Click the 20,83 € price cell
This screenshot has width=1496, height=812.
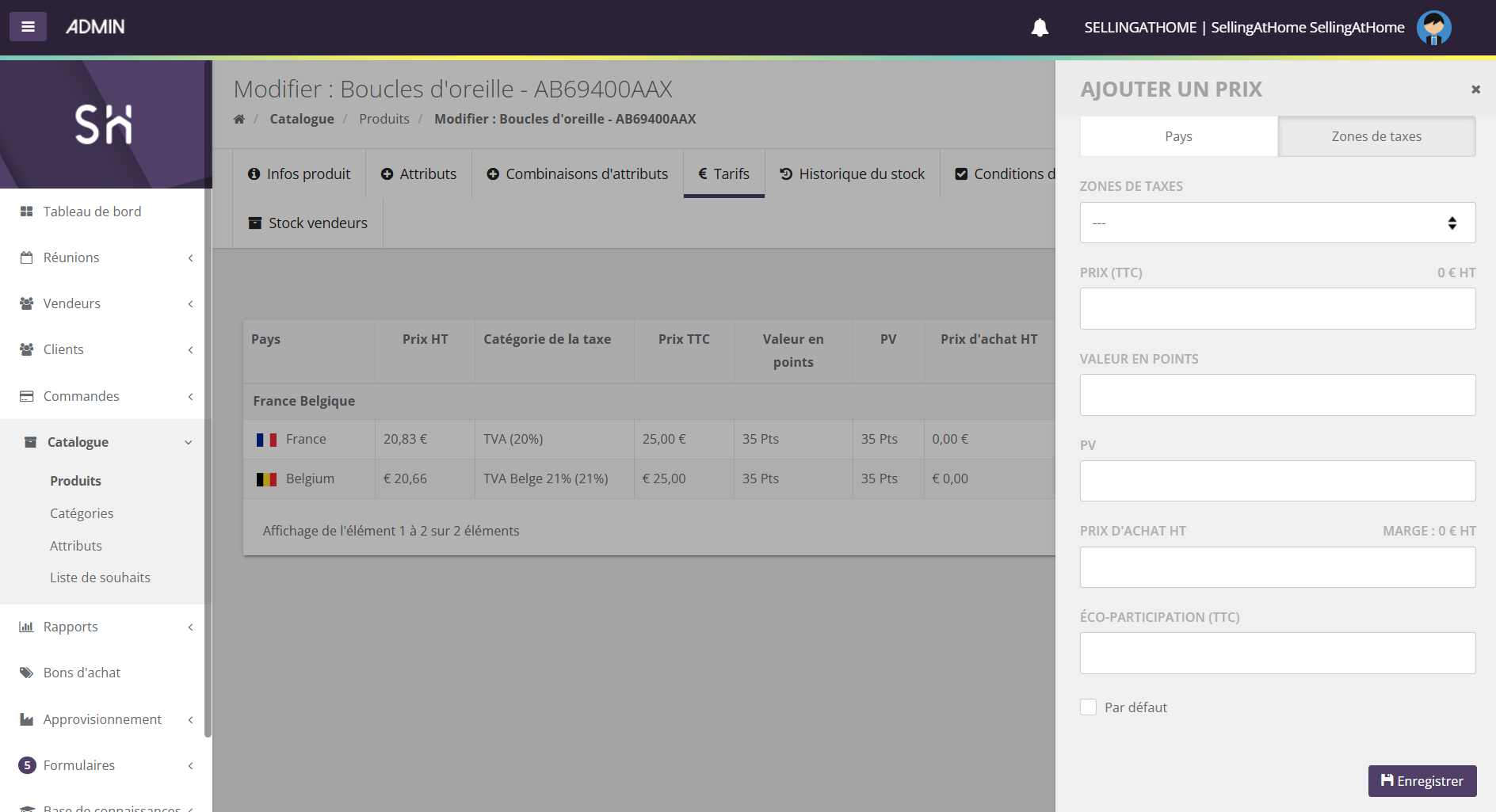(x=425, y=440)
